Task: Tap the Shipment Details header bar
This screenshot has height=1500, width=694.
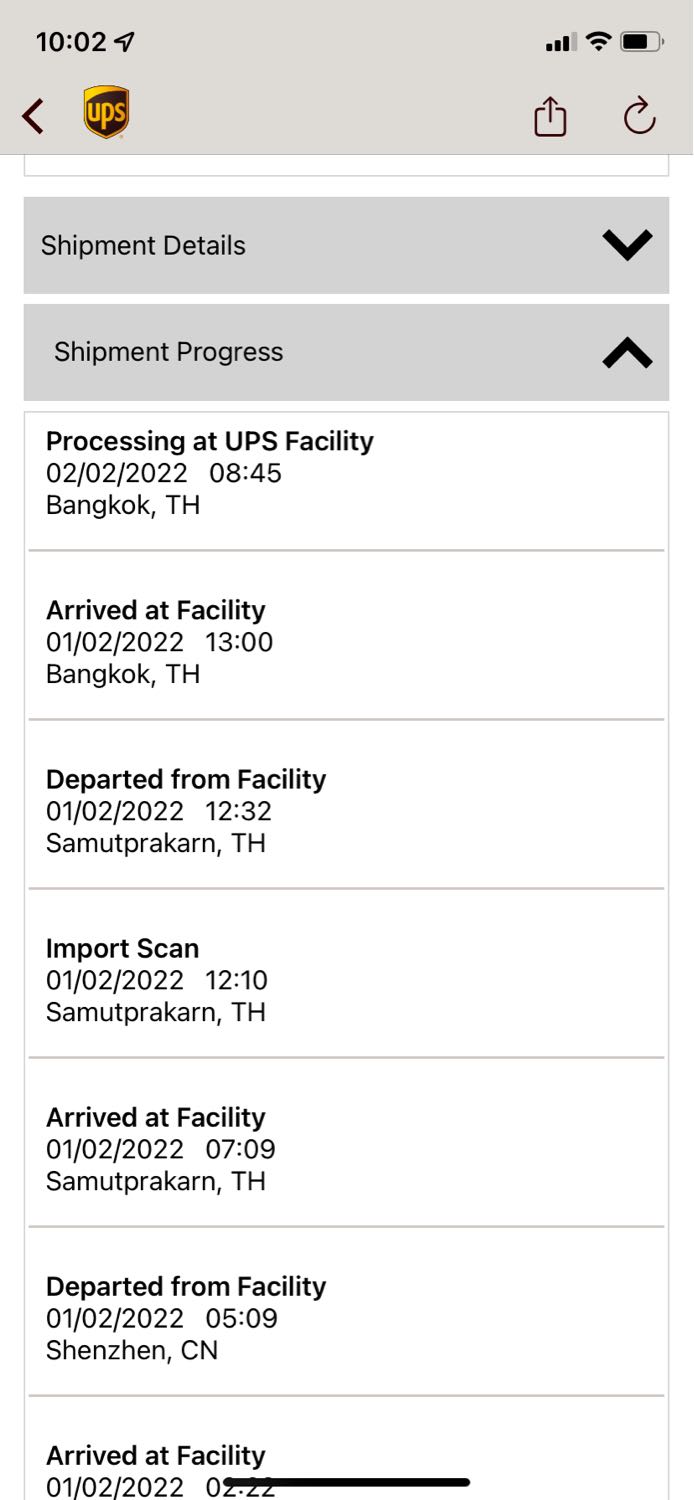Action: pos(346,245)
